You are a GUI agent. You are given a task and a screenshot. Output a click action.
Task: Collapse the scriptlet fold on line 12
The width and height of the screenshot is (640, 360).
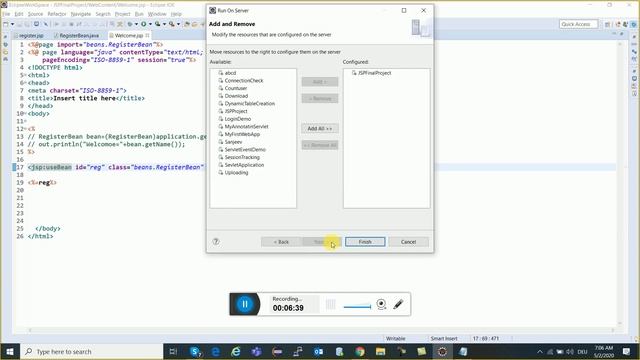(25, 129)
